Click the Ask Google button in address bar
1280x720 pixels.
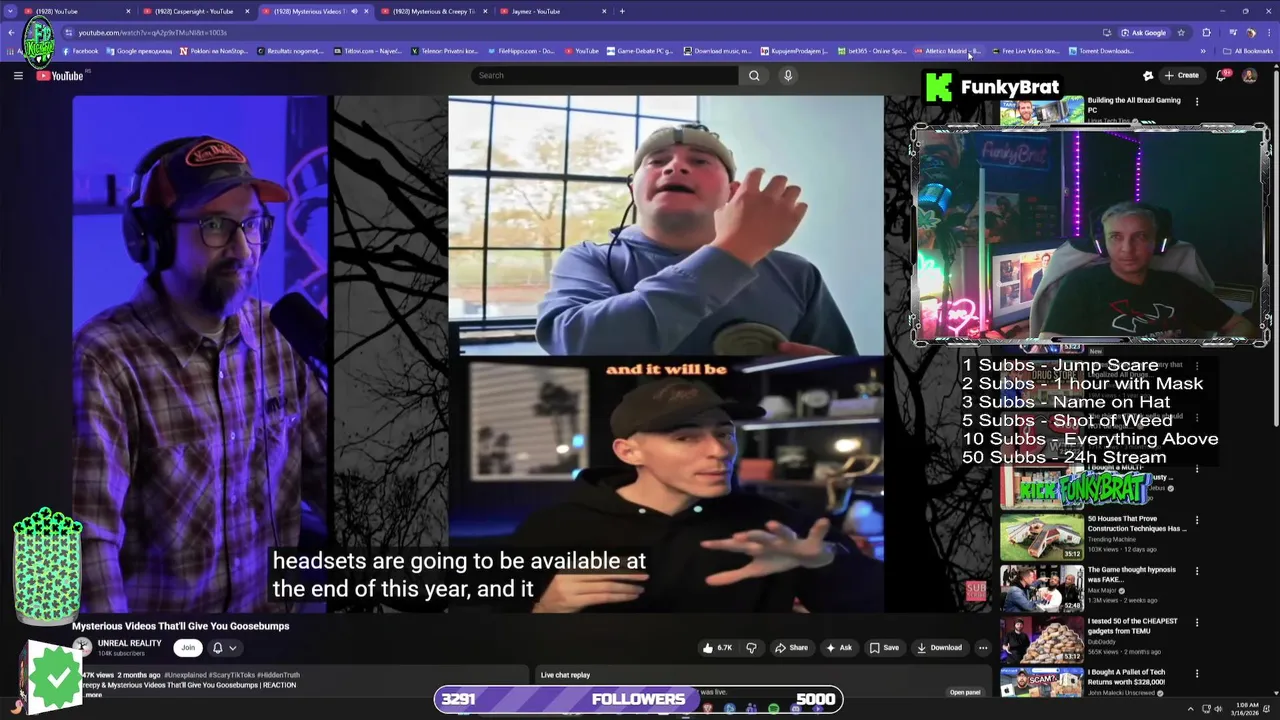(1143, 32)
